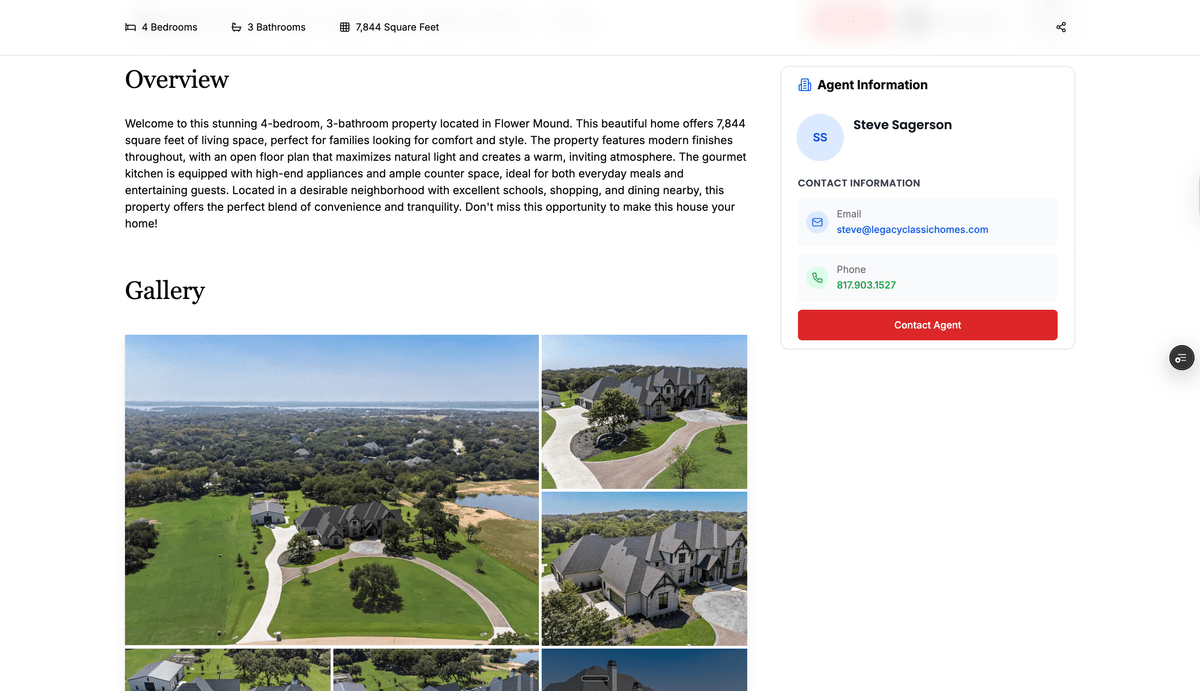Click the share icon in top bar
This screenshot has height=691, width=1200.
[1061, 27]
